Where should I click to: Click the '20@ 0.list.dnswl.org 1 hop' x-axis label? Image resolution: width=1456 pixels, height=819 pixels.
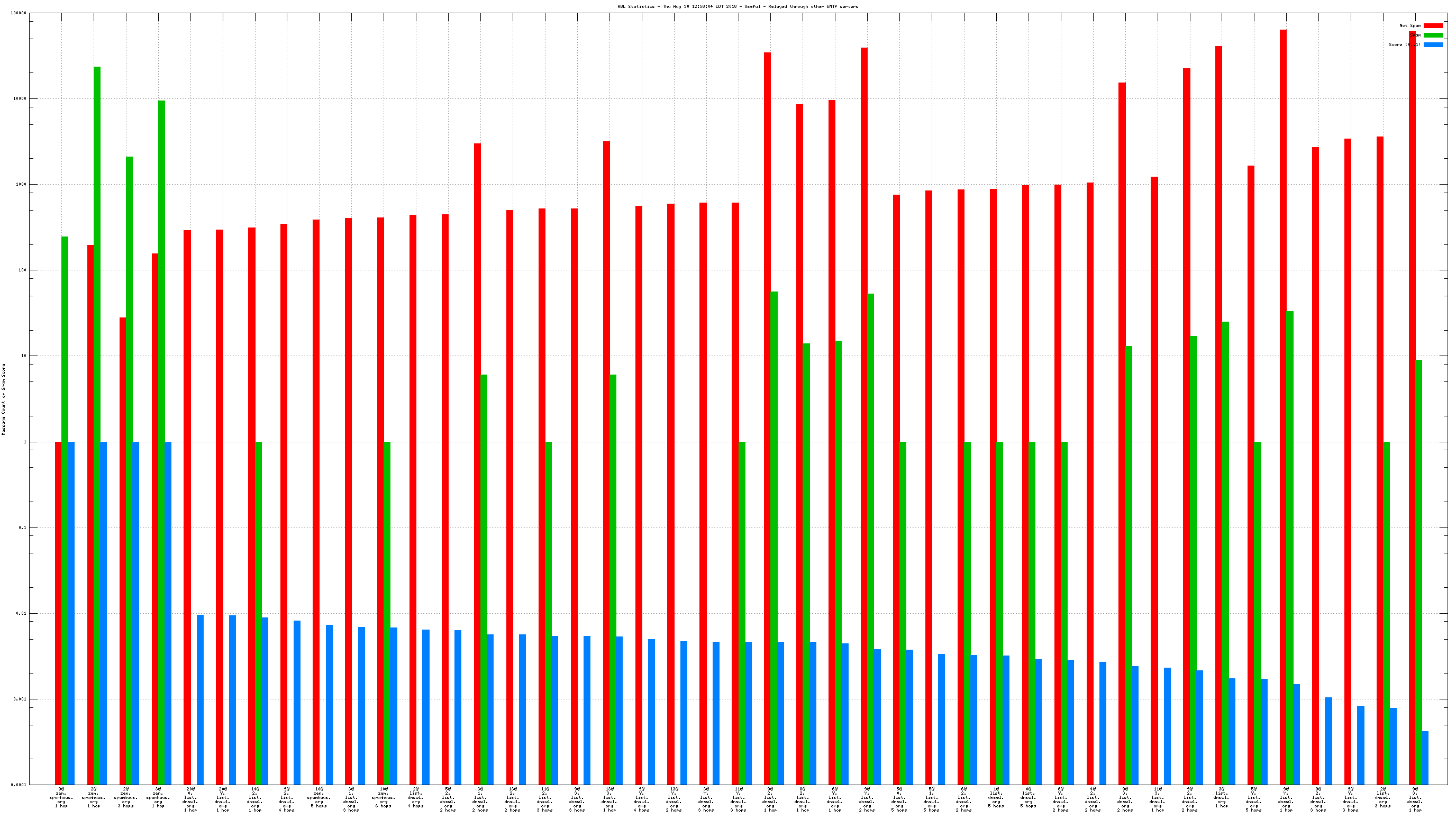(x=190, y=799)
